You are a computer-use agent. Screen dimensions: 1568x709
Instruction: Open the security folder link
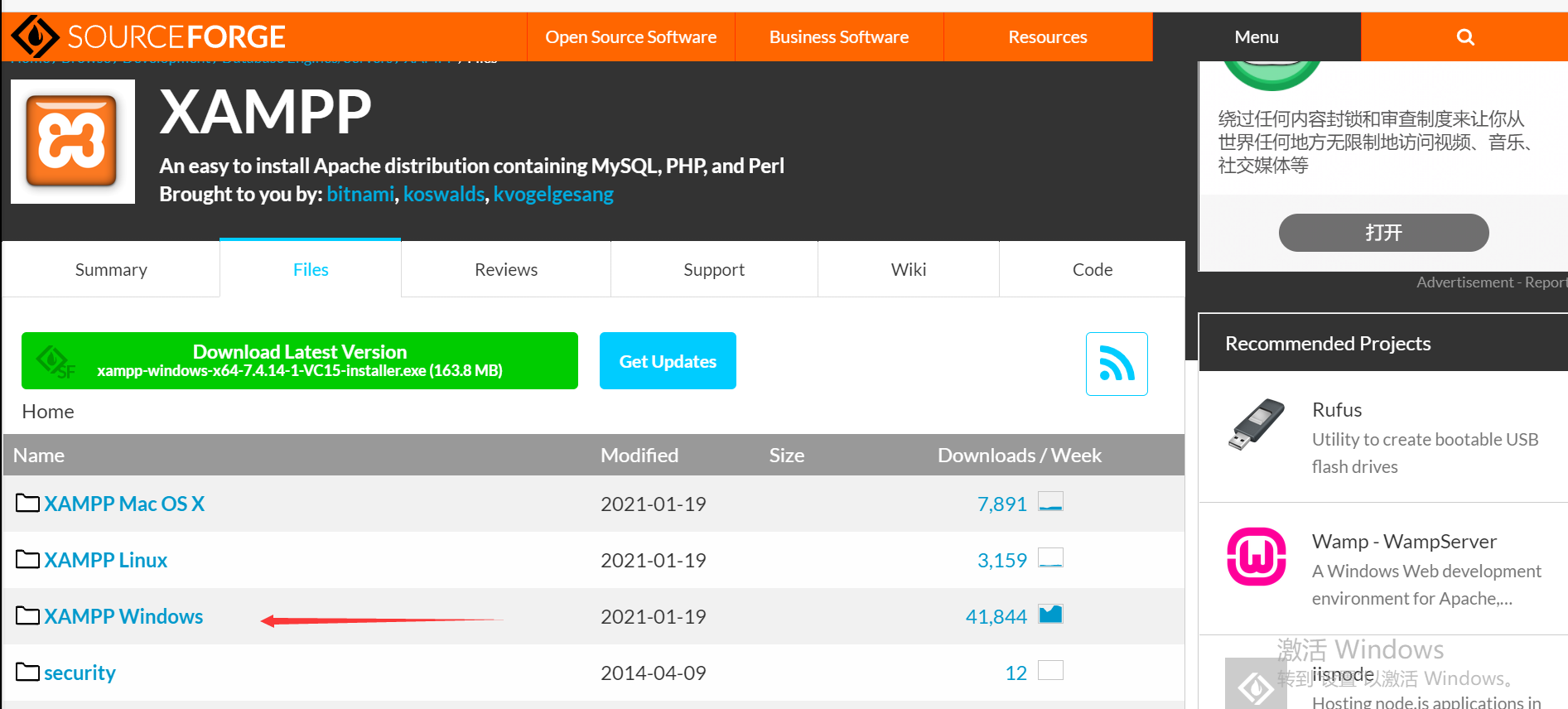point(80,673)
